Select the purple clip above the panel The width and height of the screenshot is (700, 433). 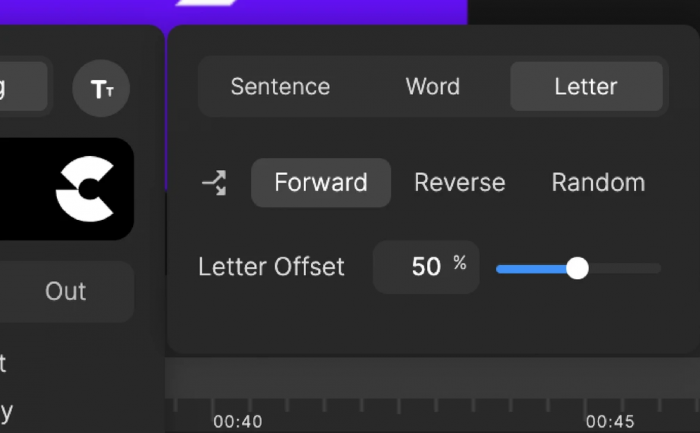pyautogui.click(x=233, y=12)
